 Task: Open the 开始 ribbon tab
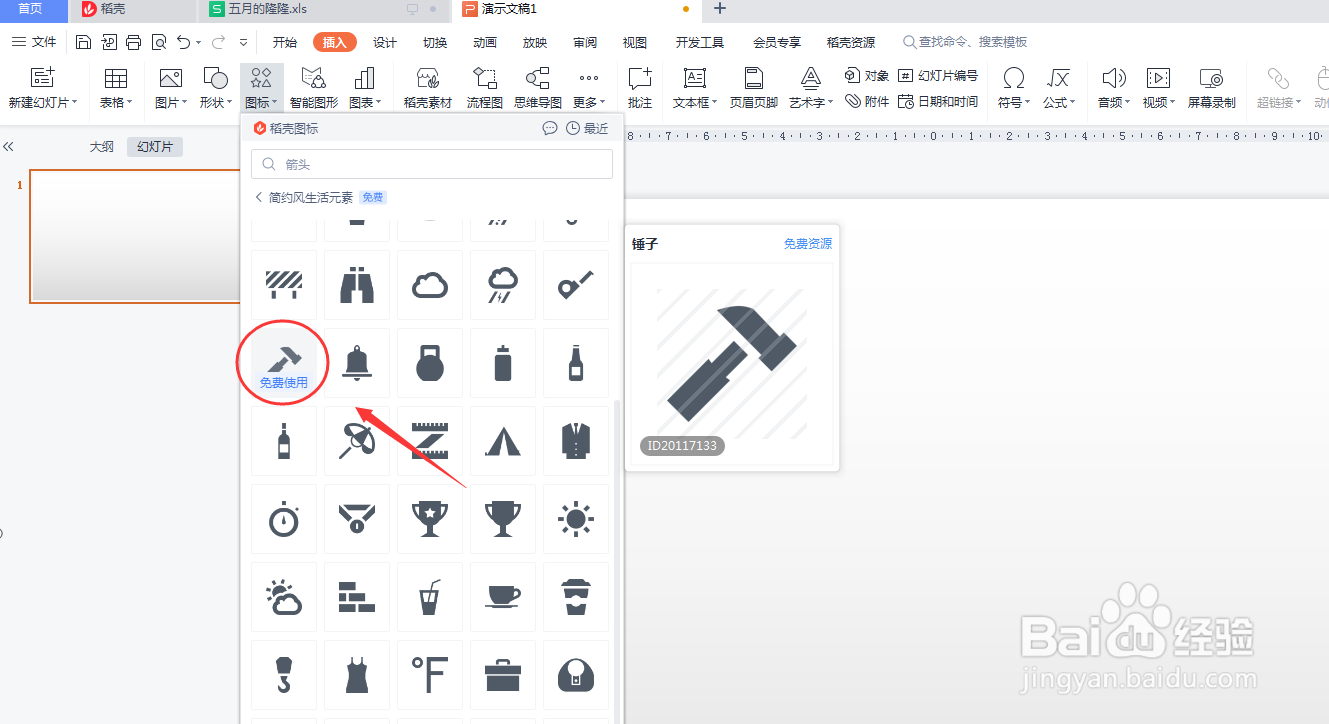pyautogui.click(x=285, y=42)
